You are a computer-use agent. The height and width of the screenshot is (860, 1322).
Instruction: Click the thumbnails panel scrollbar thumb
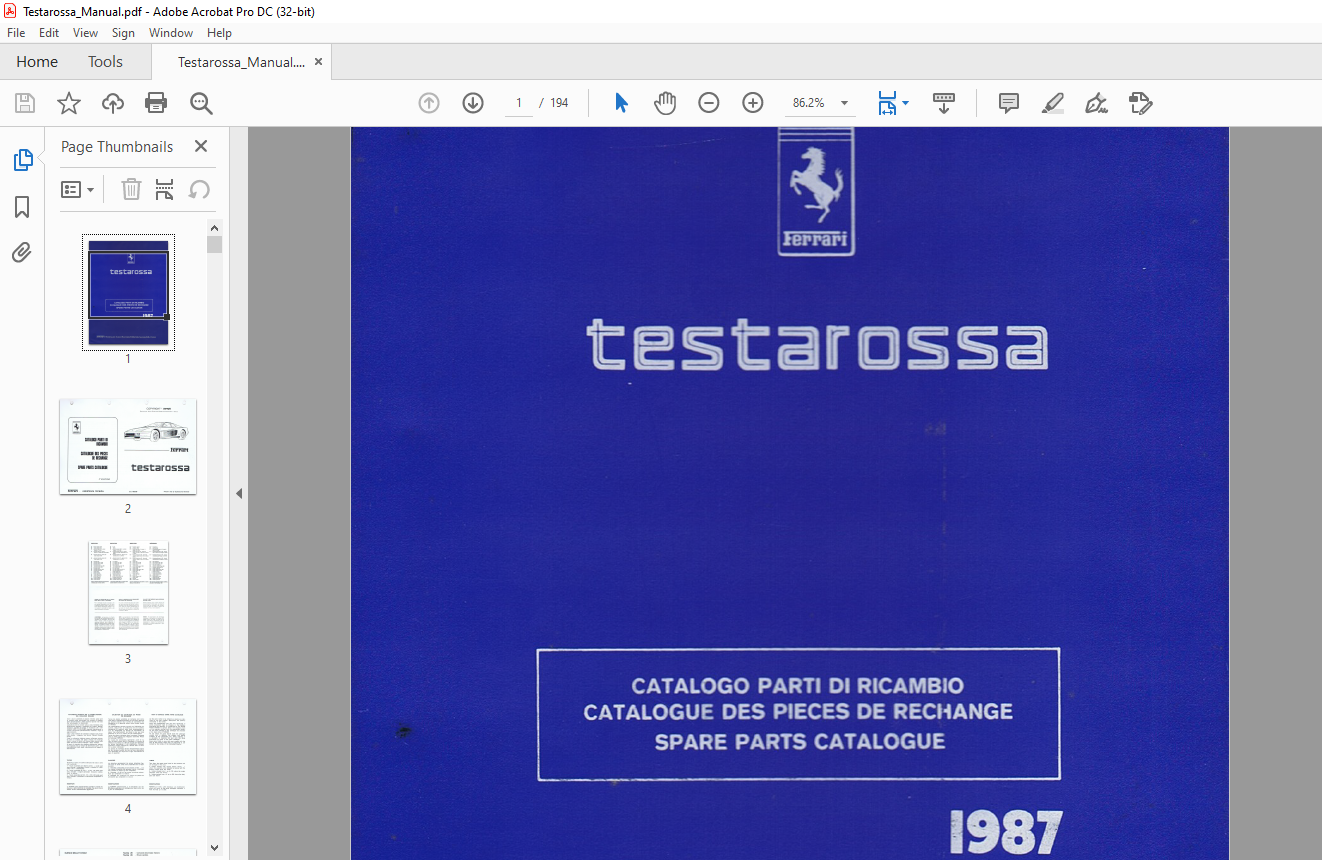click(214, 244)
